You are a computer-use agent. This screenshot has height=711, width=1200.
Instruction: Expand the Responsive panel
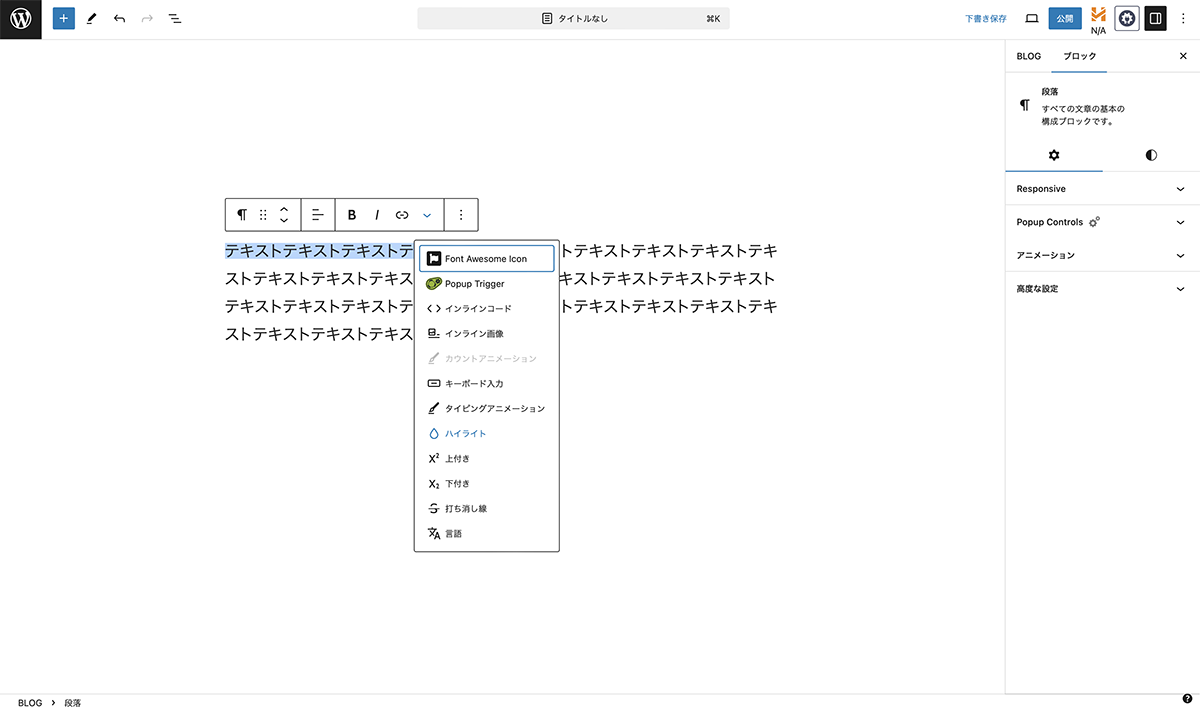coord(1102,189)
